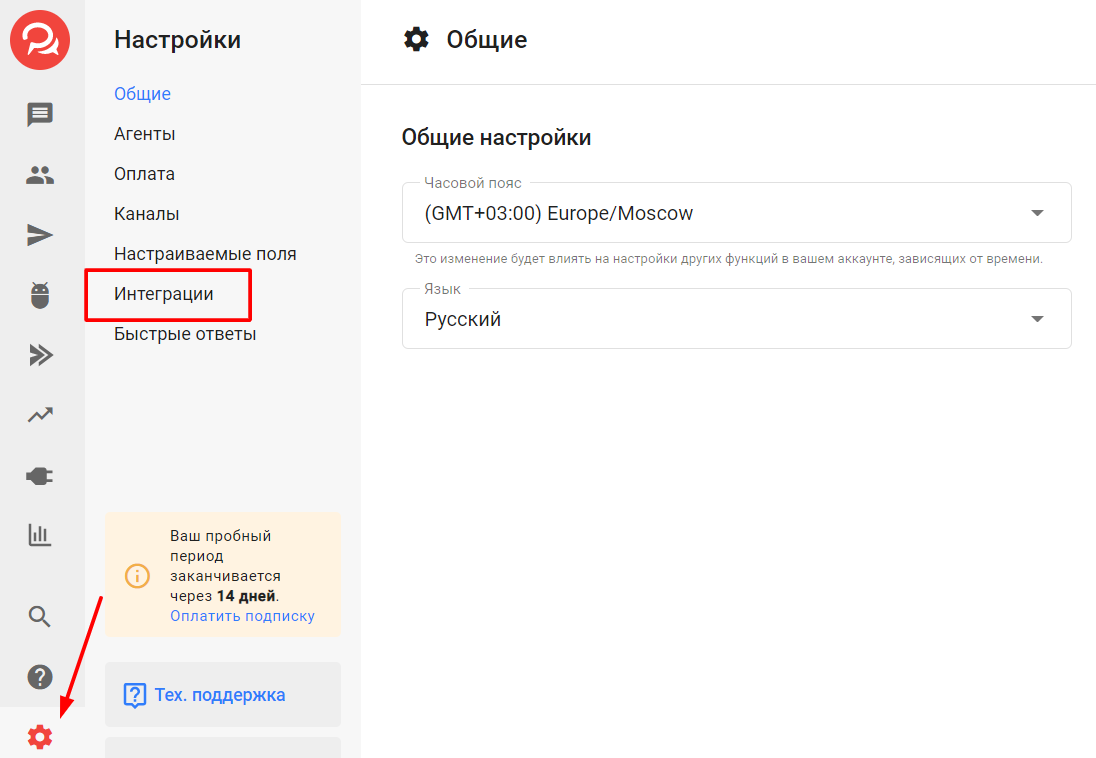
Task: Click the arrow on time zone field
Action: point(1037,213)
